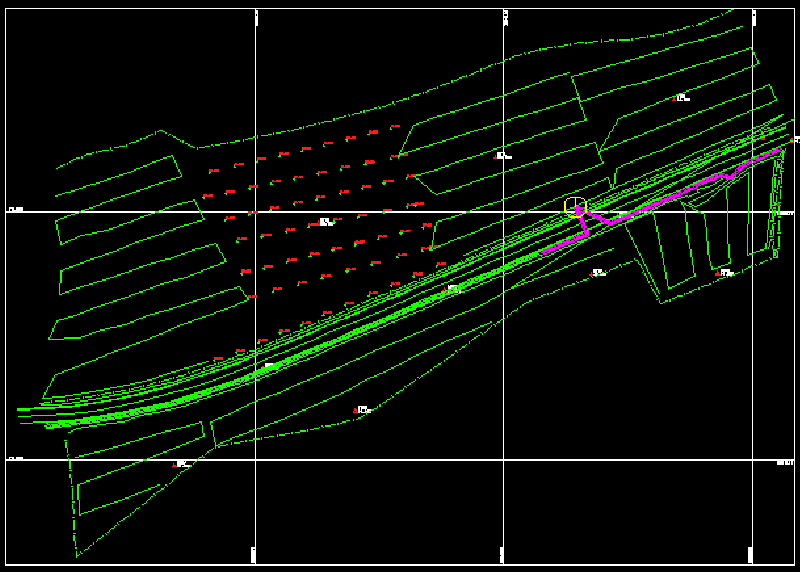Click coordinate label at top of middle vertical gridline
Screen dimensions: 800x572
pyautogui.click(x=505, y=15)
